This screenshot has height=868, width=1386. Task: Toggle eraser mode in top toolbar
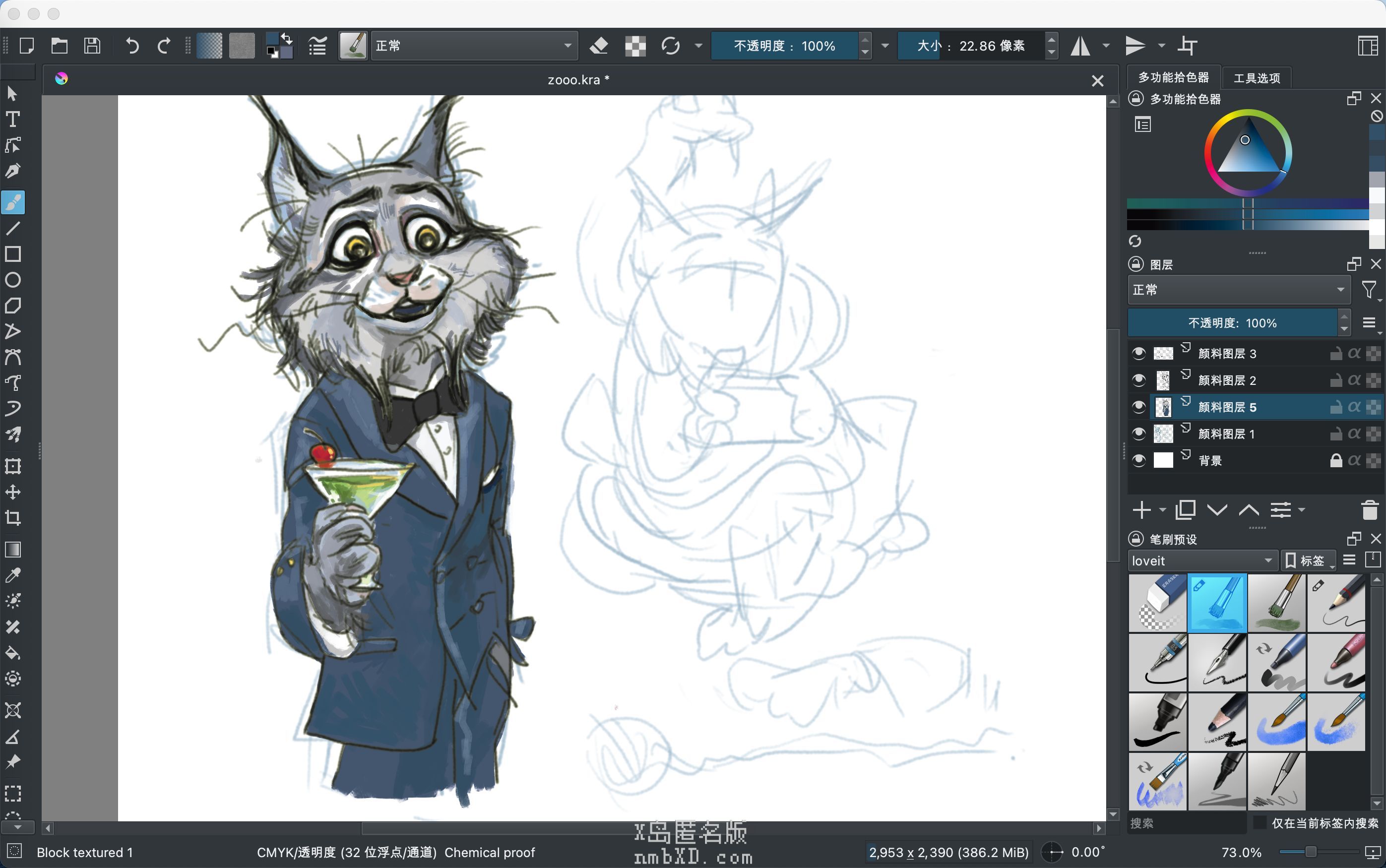[599, 46]
